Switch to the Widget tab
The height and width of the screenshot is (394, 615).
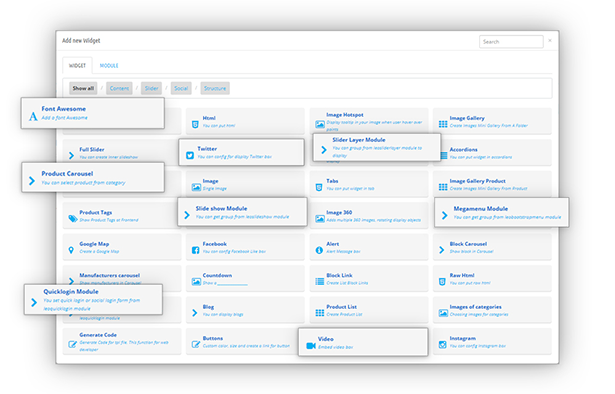pyautogui.click(x=77, y=65)
